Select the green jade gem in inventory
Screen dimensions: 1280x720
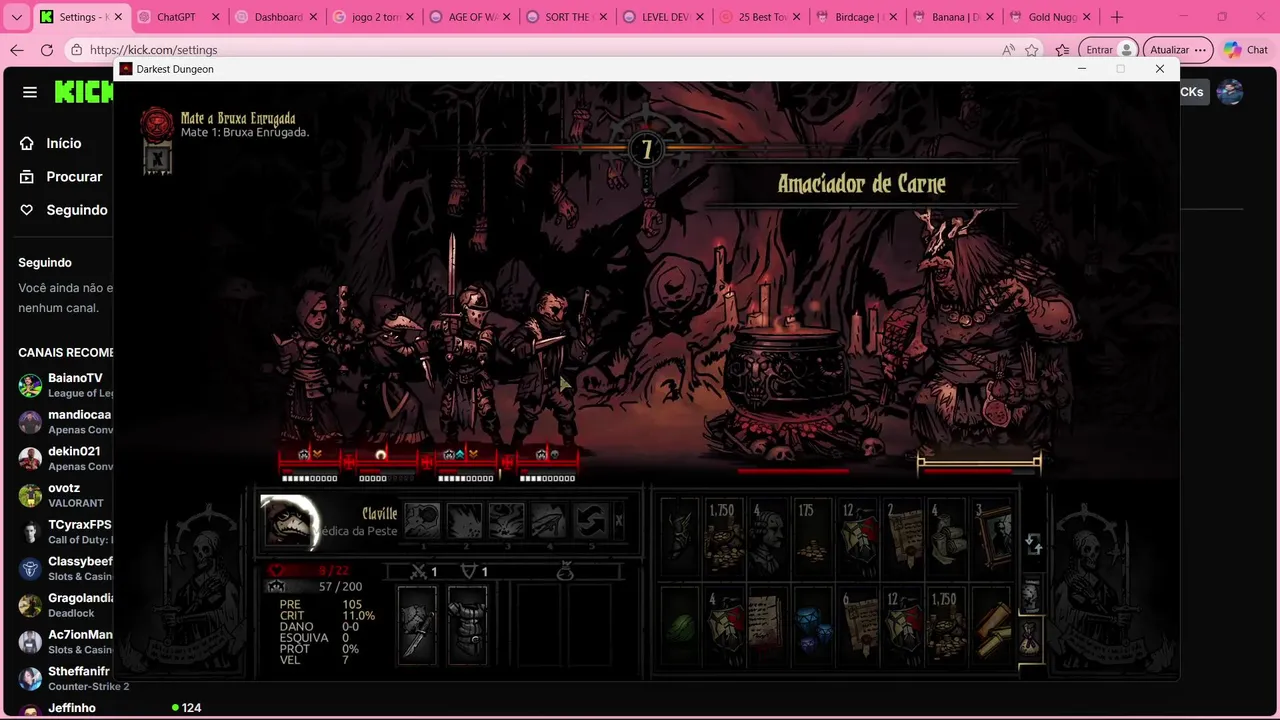[x=680, y=628]
